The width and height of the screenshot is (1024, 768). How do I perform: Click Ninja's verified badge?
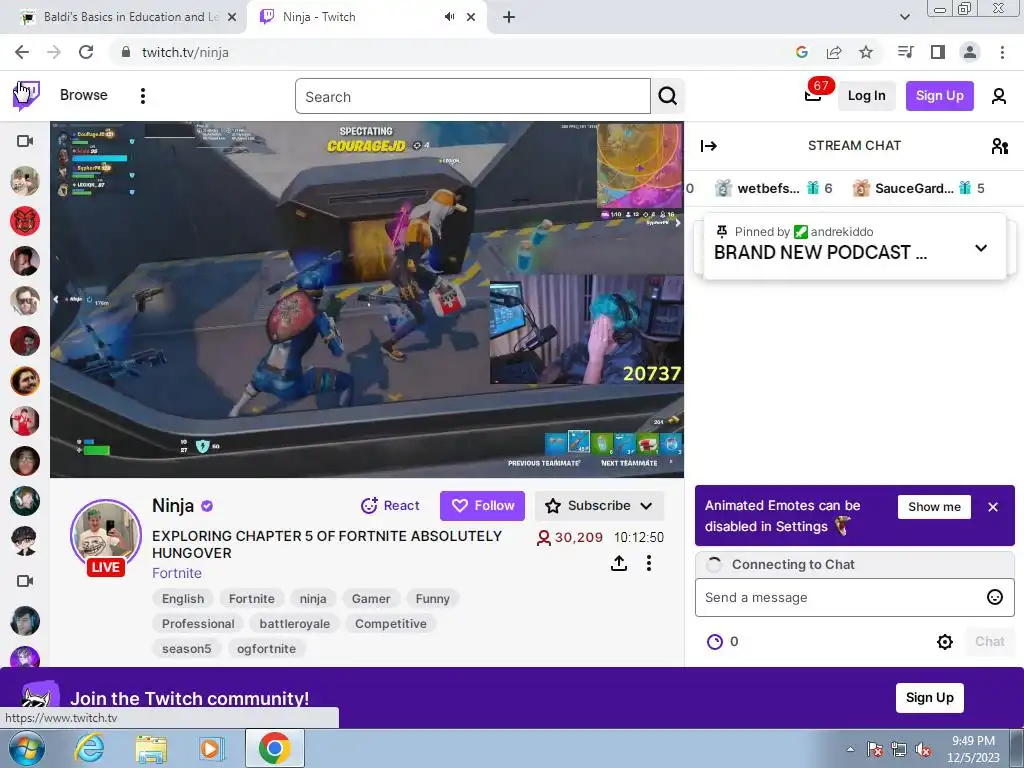pos(207,505)
